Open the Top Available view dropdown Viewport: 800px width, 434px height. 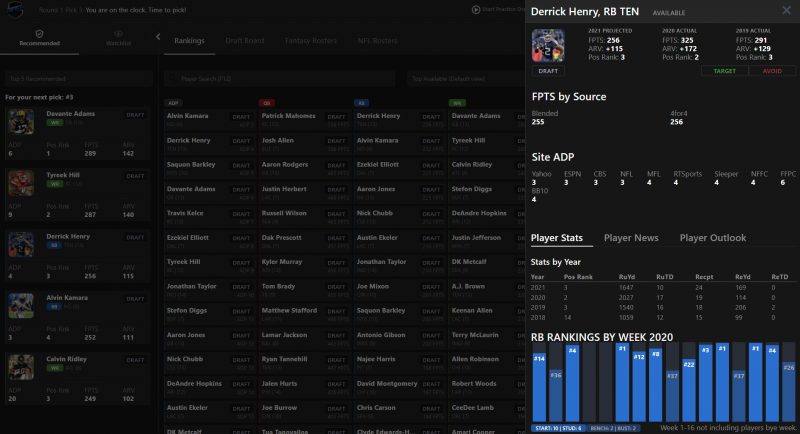464,79
